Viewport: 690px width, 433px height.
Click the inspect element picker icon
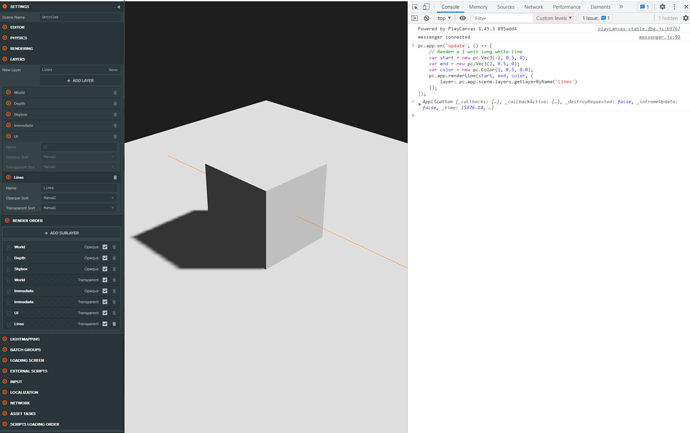pyautogui.click(x=415, y=7)
